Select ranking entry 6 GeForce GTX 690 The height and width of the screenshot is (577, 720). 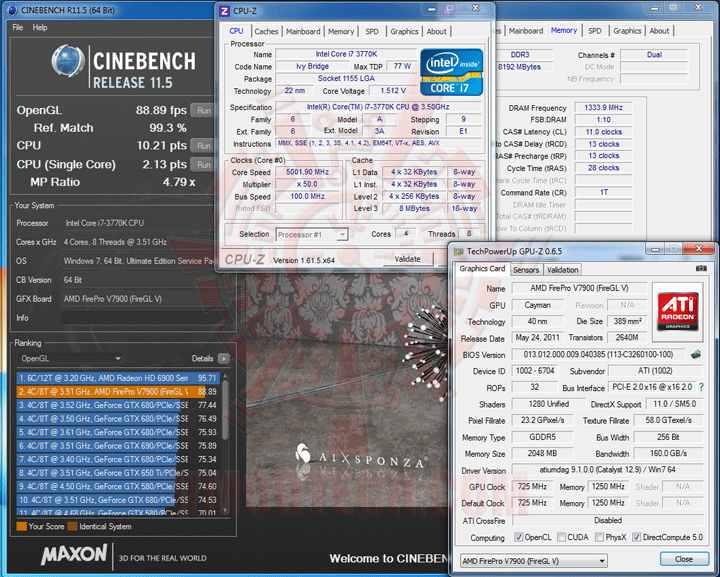pyautogui.click(x=118, y=446)
